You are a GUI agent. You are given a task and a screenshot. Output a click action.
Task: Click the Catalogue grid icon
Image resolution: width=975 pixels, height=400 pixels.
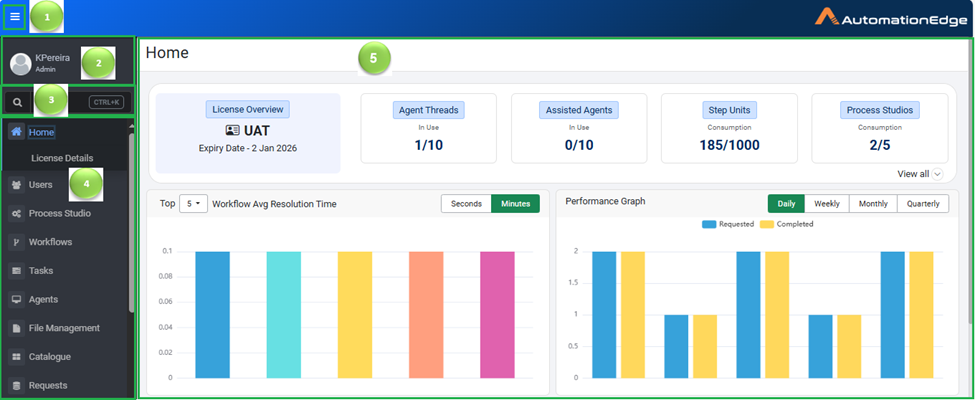point(17,357)
